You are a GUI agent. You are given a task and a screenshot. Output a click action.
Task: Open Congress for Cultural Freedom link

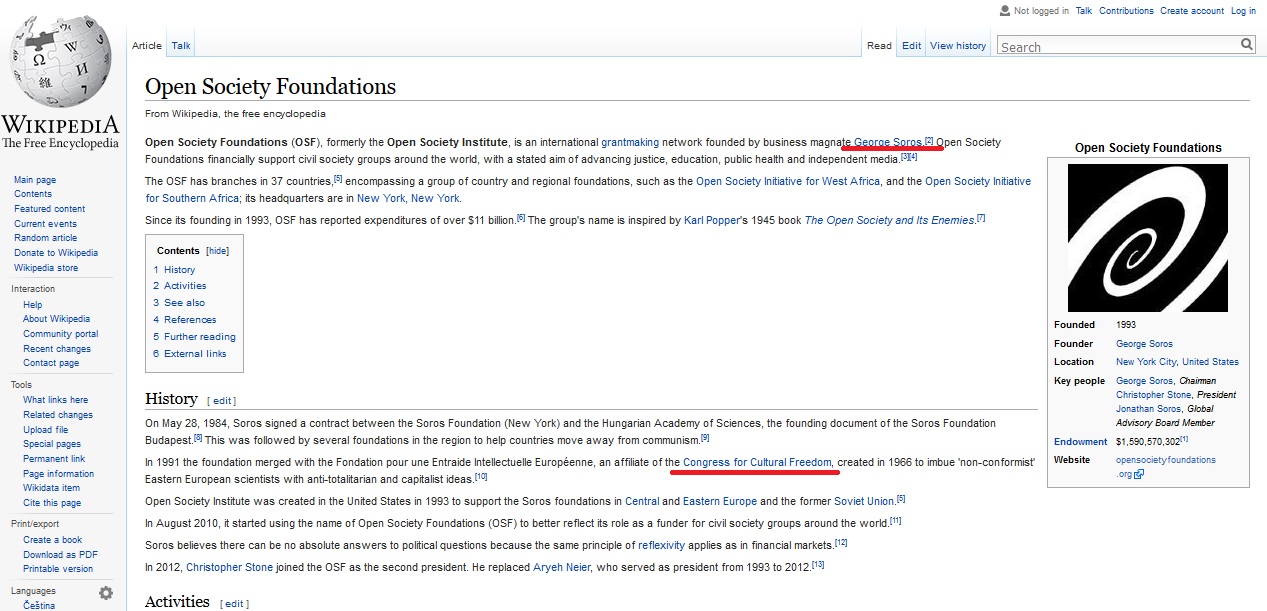coord(757,462)
